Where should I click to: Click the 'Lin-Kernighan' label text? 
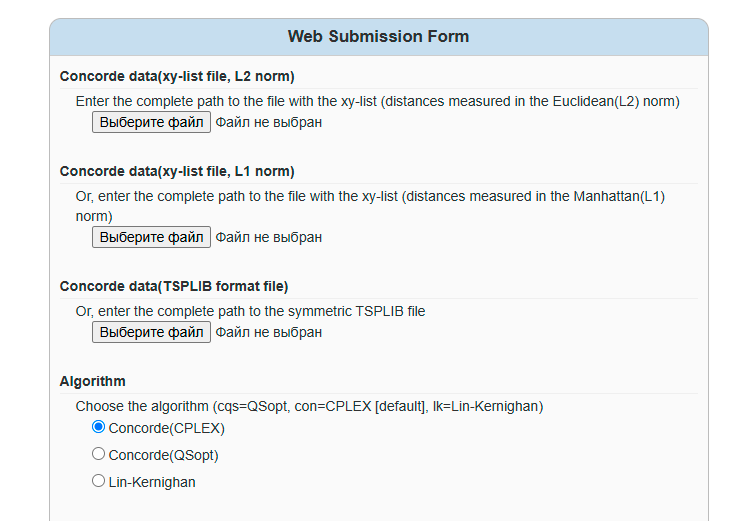152,482
